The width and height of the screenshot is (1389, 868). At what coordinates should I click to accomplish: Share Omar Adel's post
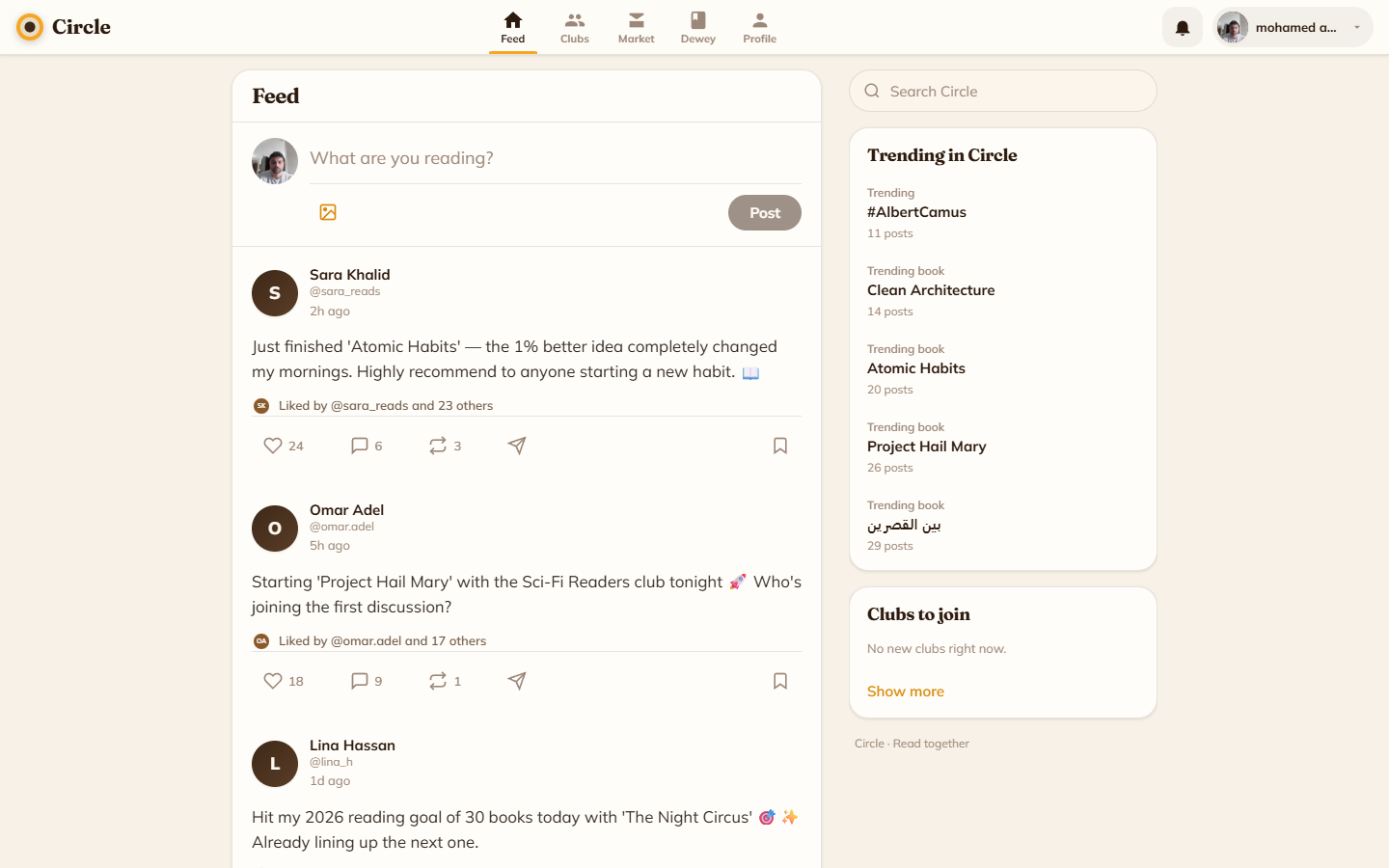517,681
